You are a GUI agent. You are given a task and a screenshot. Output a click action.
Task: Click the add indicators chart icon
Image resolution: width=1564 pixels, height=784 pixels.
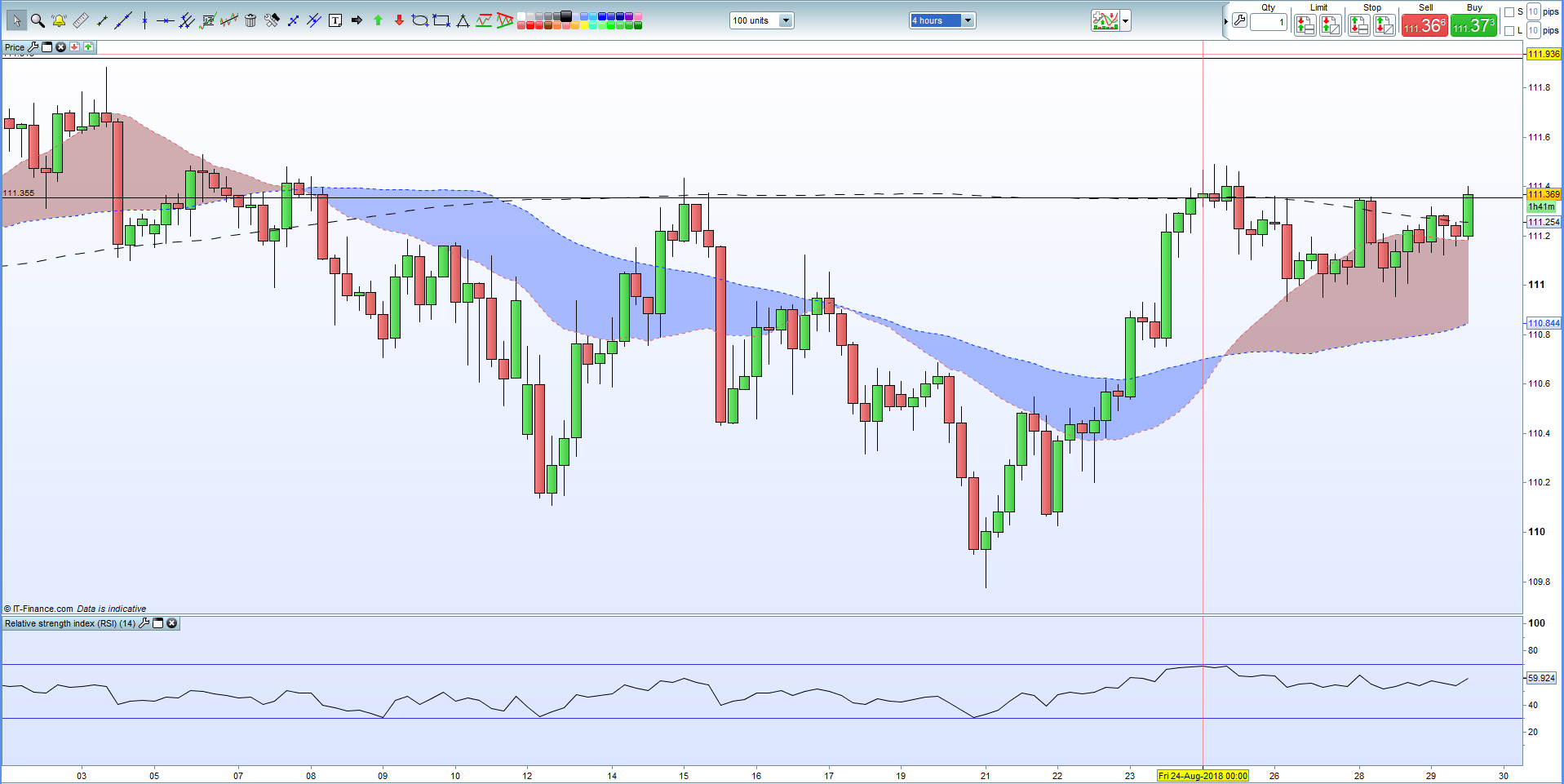click(x=1106, y=20)
